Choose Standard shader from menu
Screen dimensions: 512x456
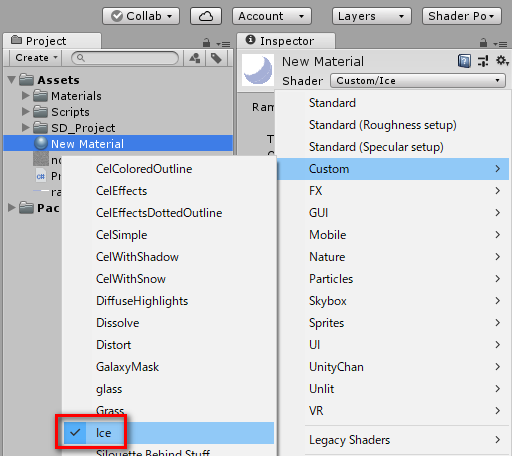pos(393,103)
